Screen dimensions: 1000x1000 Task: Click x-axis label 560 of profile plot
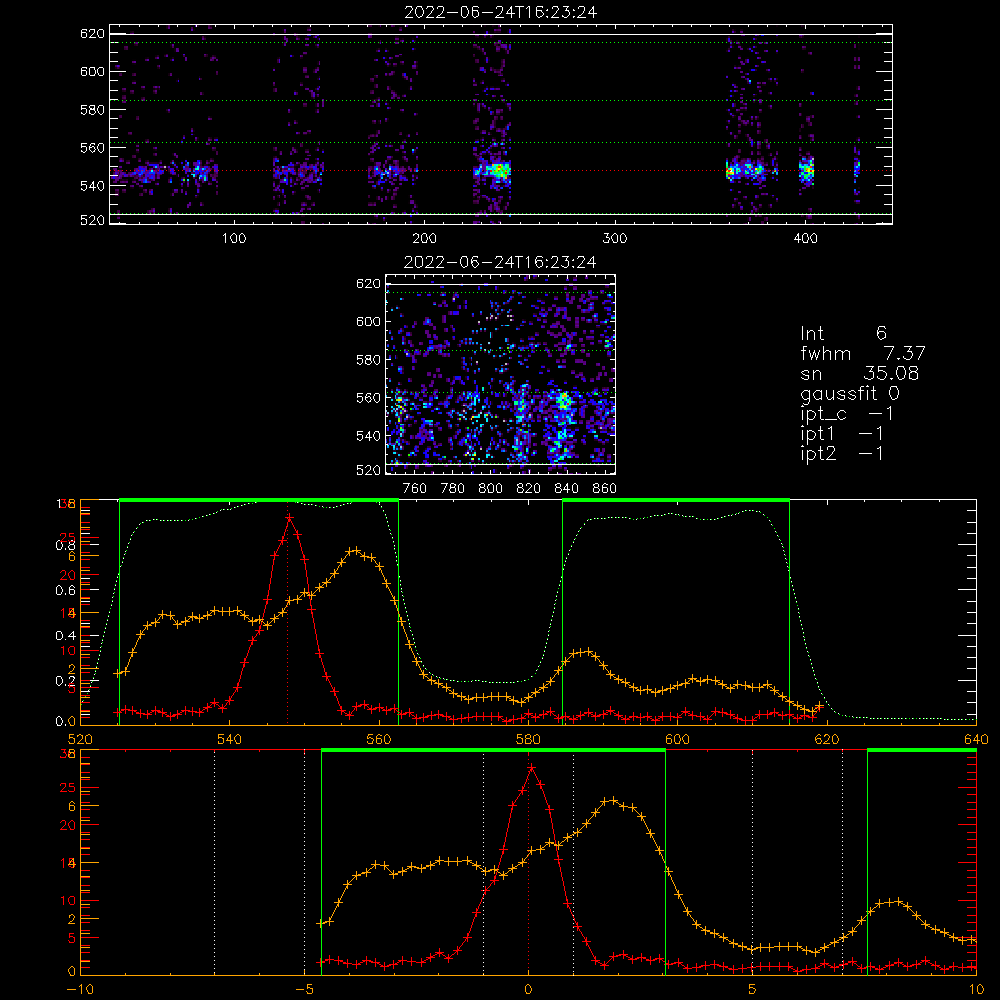click(x=379, y=739)
